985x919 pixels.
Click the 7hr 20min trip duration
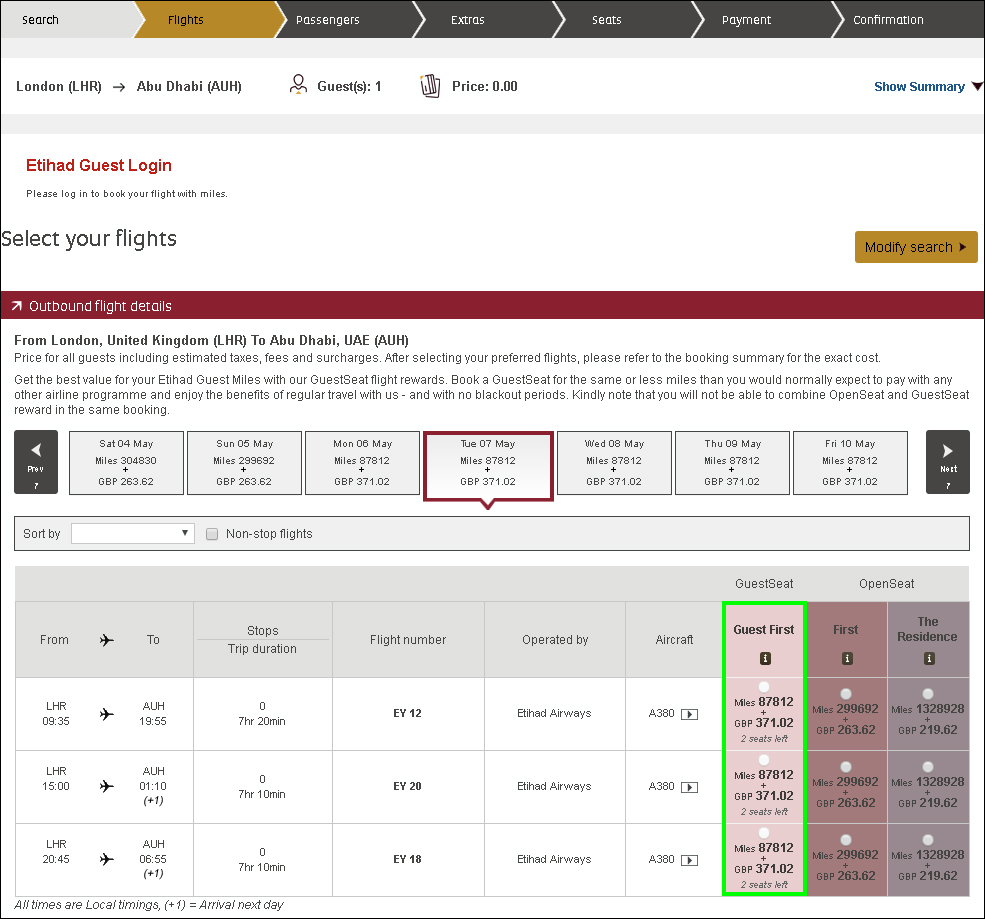(262, 721)
